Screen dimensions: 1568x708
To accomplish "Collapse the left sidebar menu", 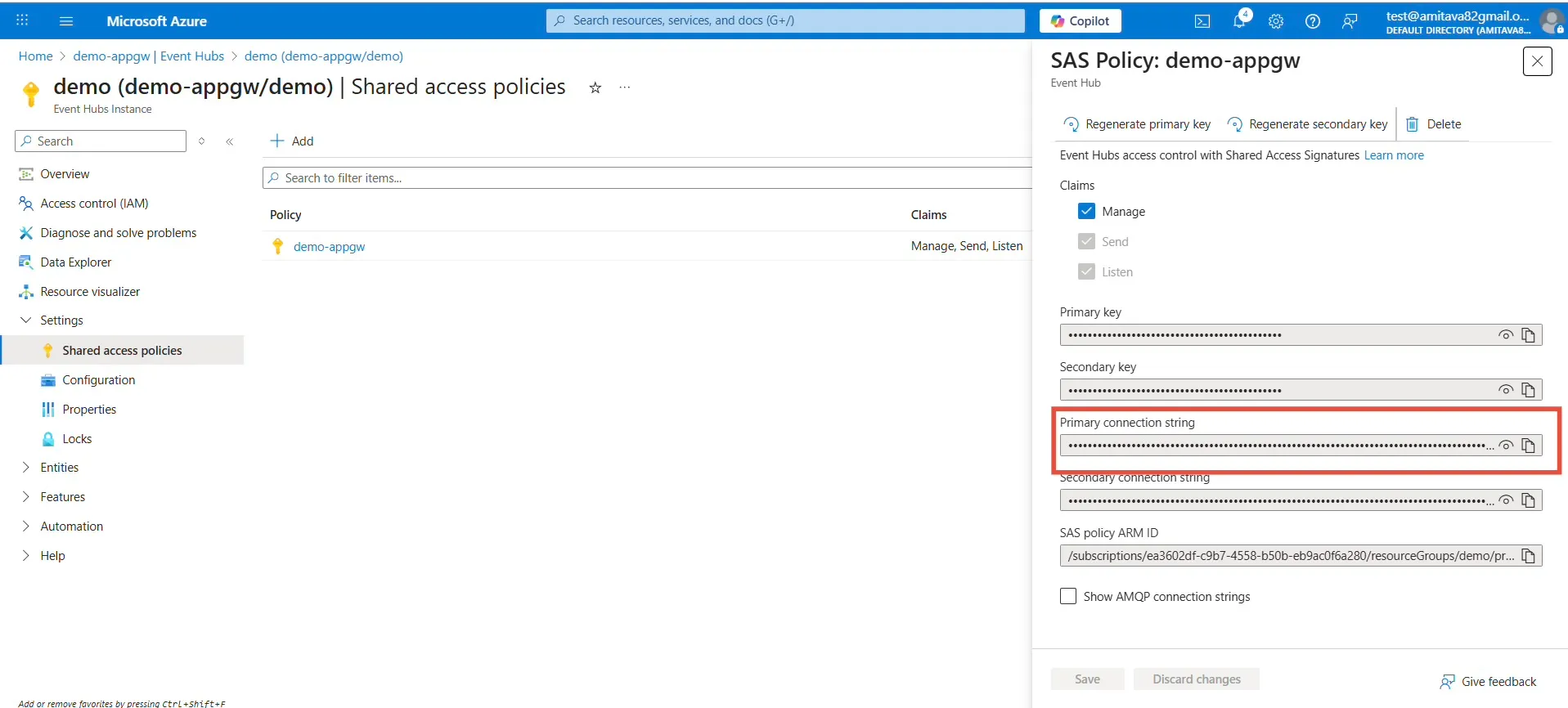I will [230, 141].
